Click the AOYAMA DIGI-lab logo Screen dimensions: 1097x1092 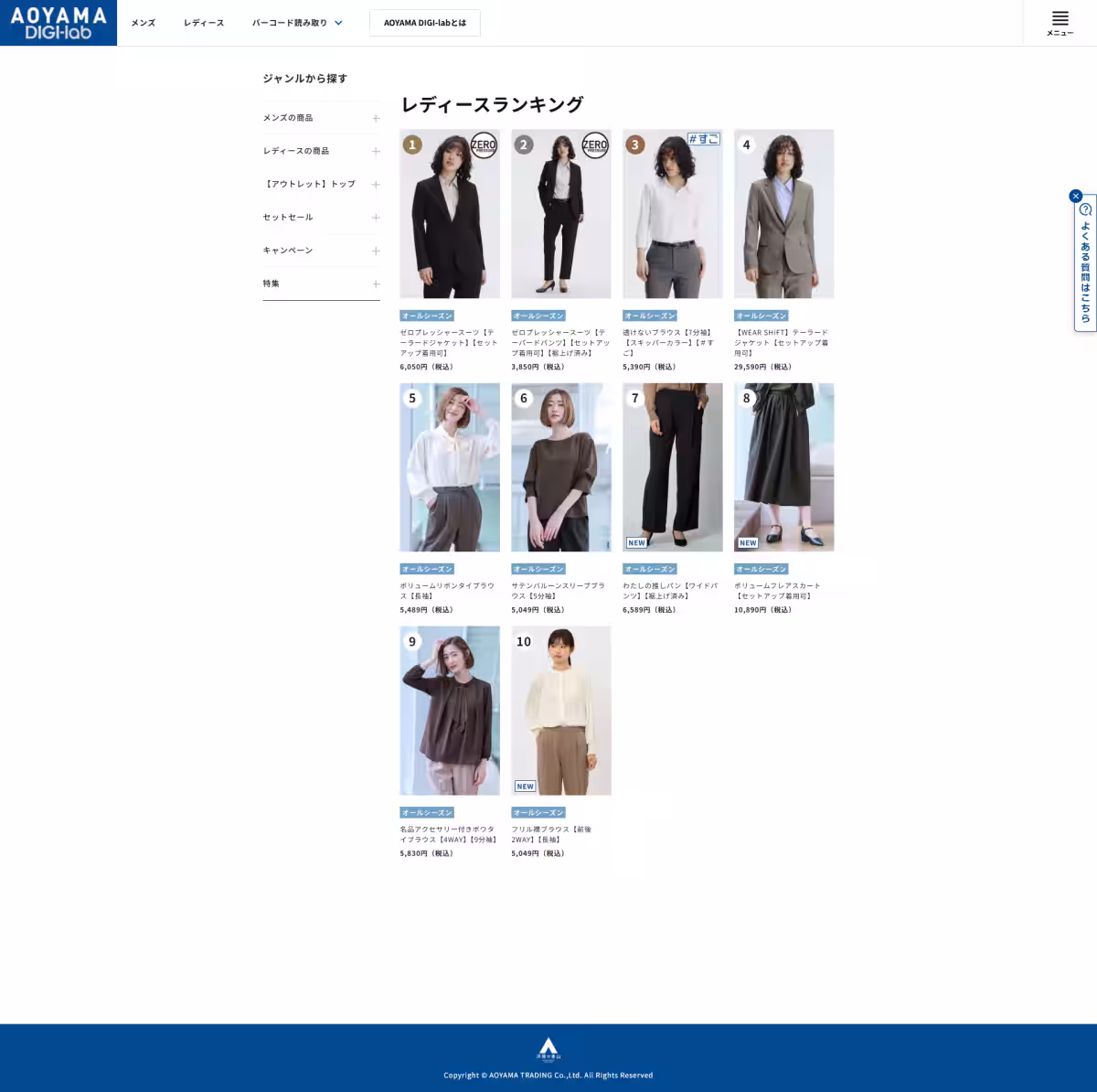[59, 23]
